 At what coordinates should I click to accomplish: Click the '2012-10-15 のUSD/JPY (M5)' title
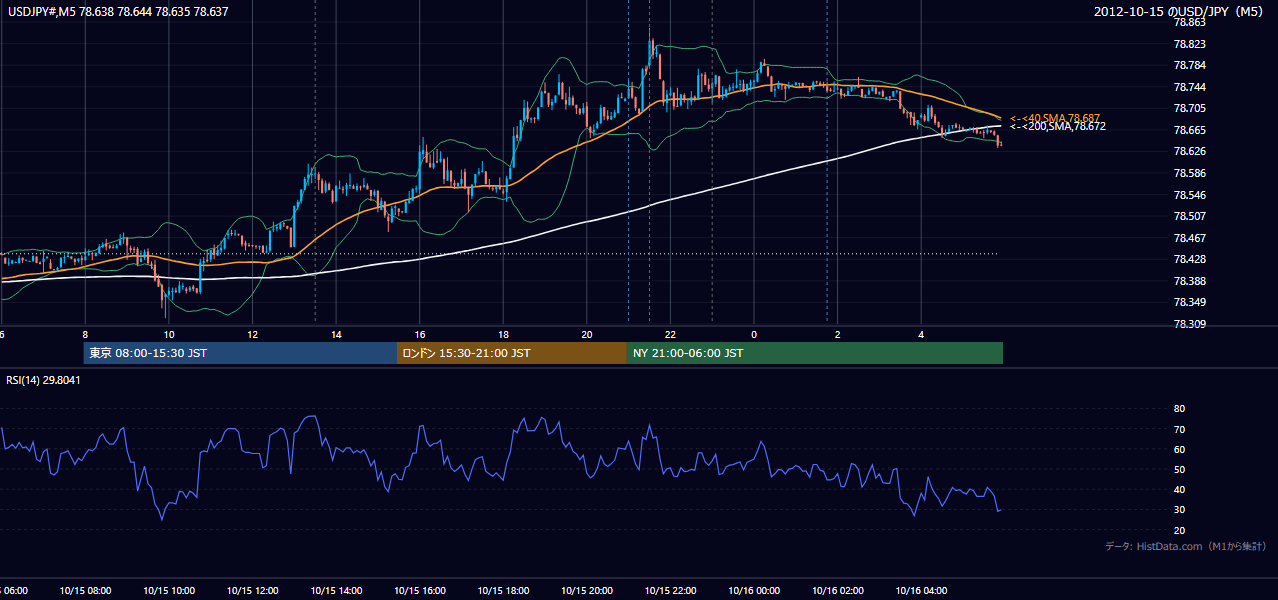click(1180, 12)
